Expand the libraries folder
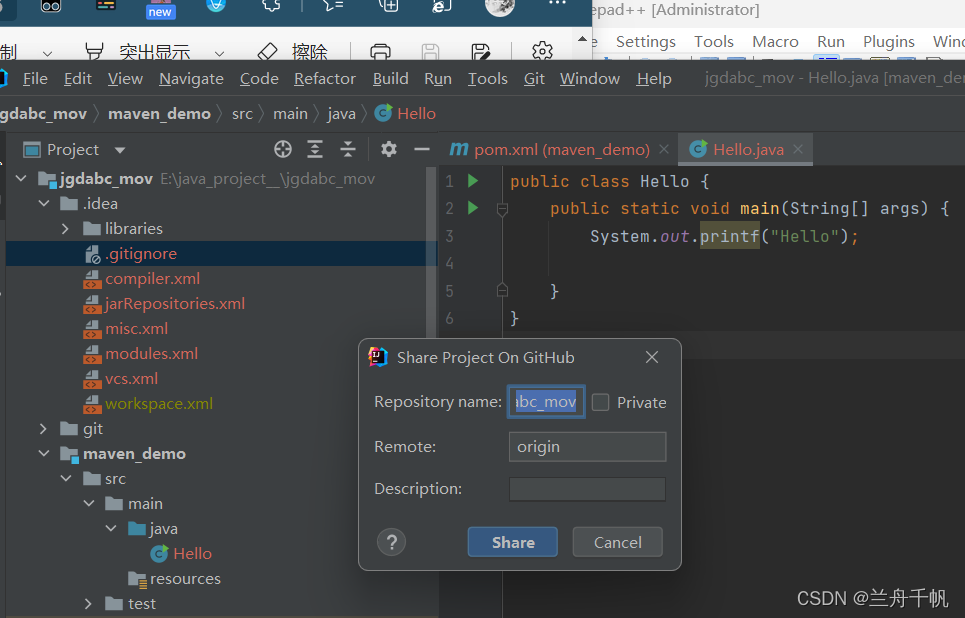 pos(66,228)
